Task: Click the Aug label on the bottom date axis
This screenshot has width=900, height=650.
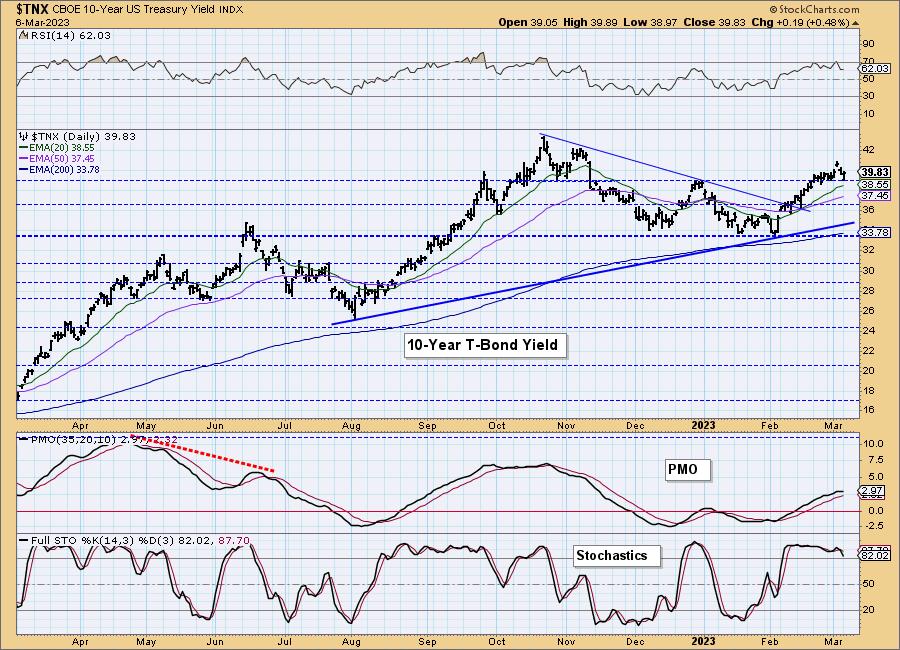Action: pos(351,641)
